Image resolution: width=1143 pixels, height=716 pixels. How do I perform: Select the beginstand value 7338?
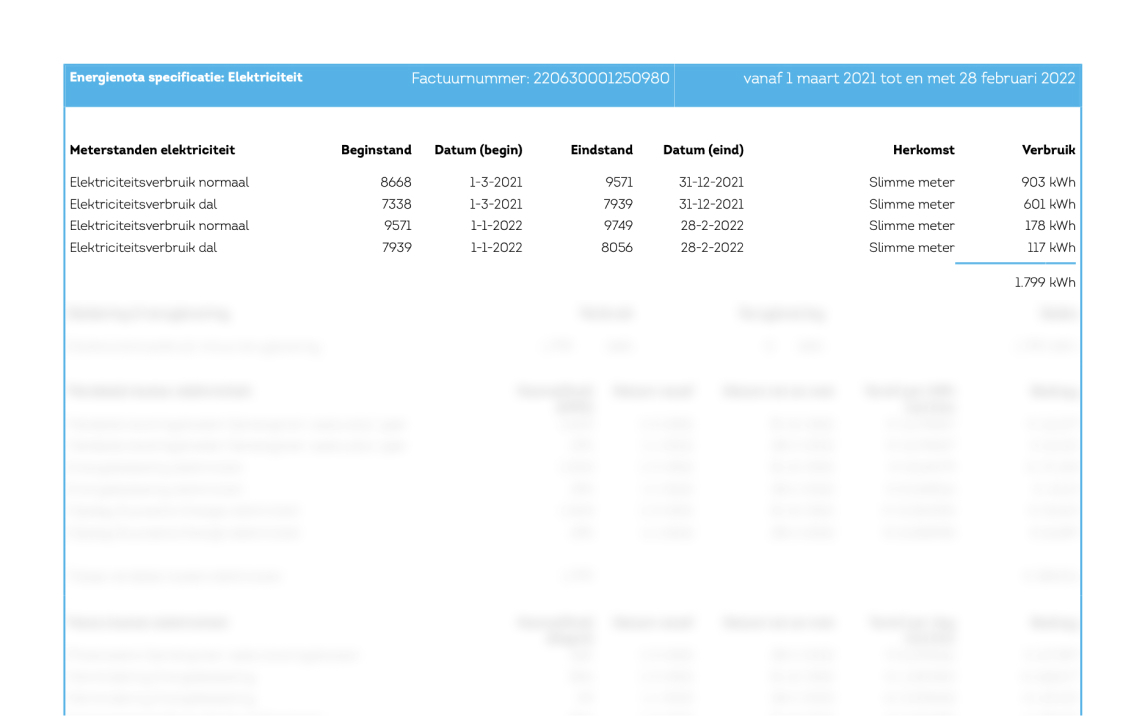pyautogui.click(x=396, y=204)
